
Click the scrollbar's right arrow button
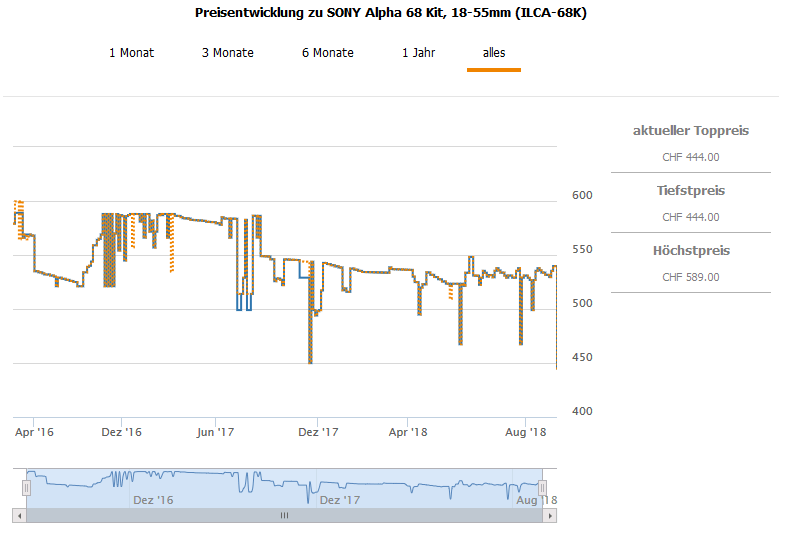[x=550, y=515]
